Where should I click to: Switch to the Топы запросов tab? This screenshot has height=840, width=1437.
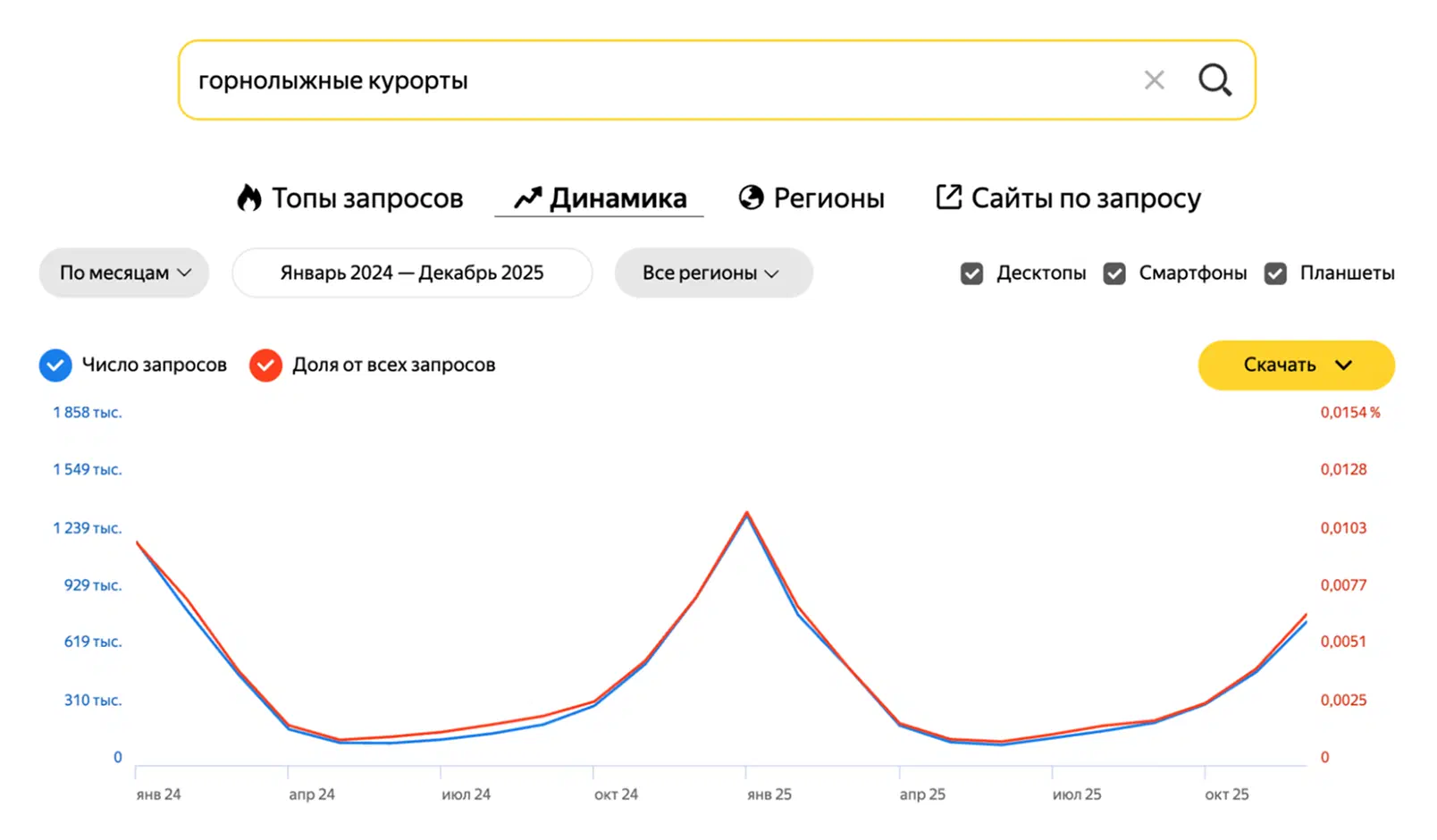pyautogui.click(x=350, y=197)
